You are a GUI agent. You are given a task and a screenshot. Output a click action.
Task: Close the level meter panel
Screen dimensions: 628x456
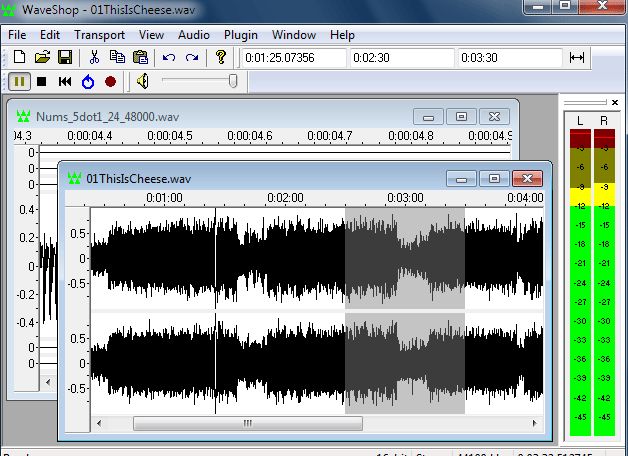coord(615,102)
